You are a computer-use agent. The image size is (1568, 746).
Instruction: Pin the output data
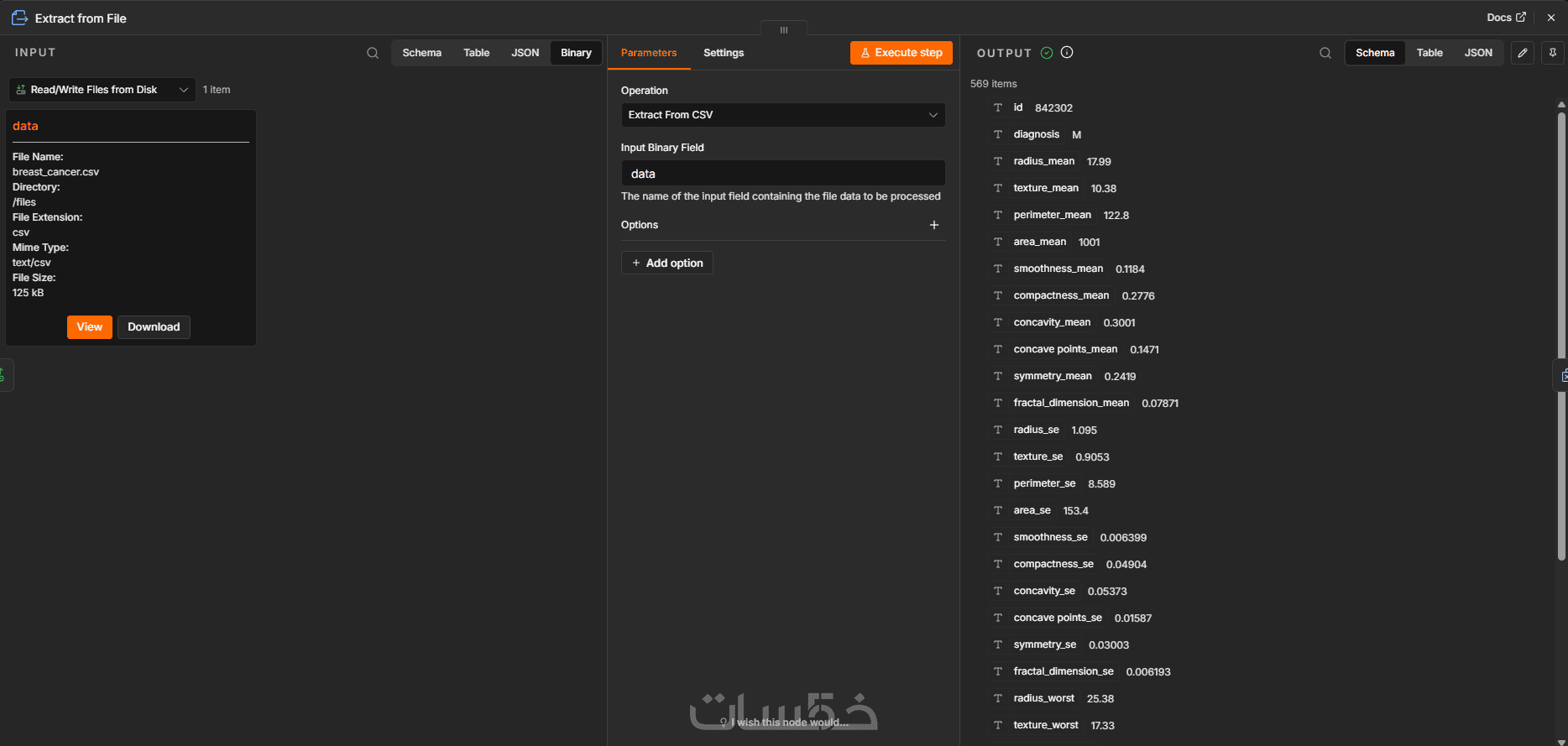point(1553,53)
